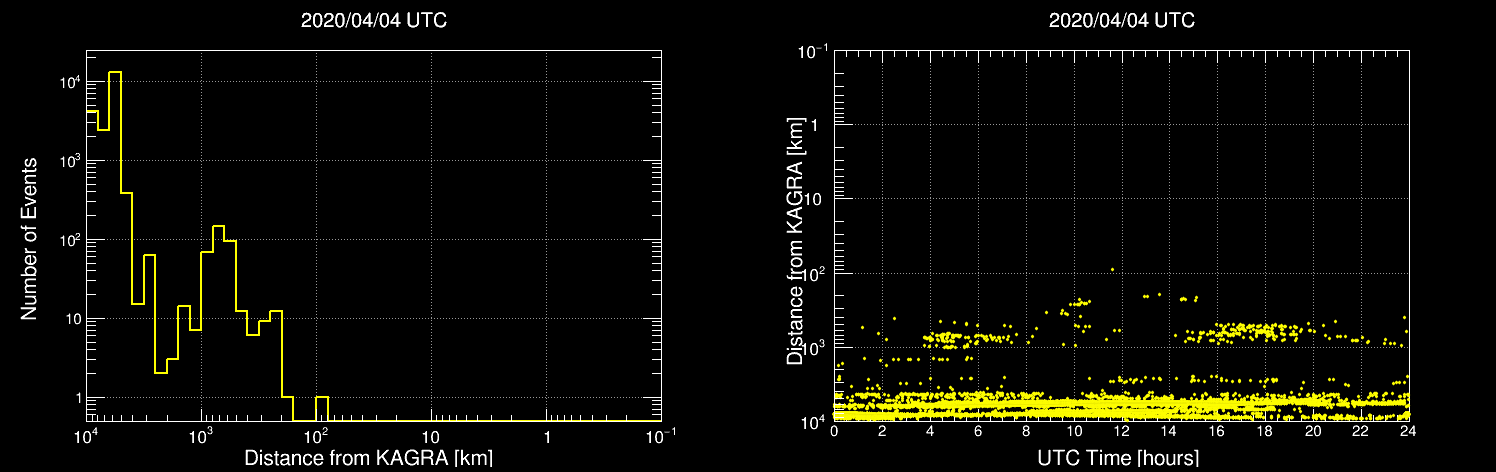Click the 10^-1 tick on scatter y-axis
The height and width of the screenshot is (472, 1496).
(x=812, y=51)
